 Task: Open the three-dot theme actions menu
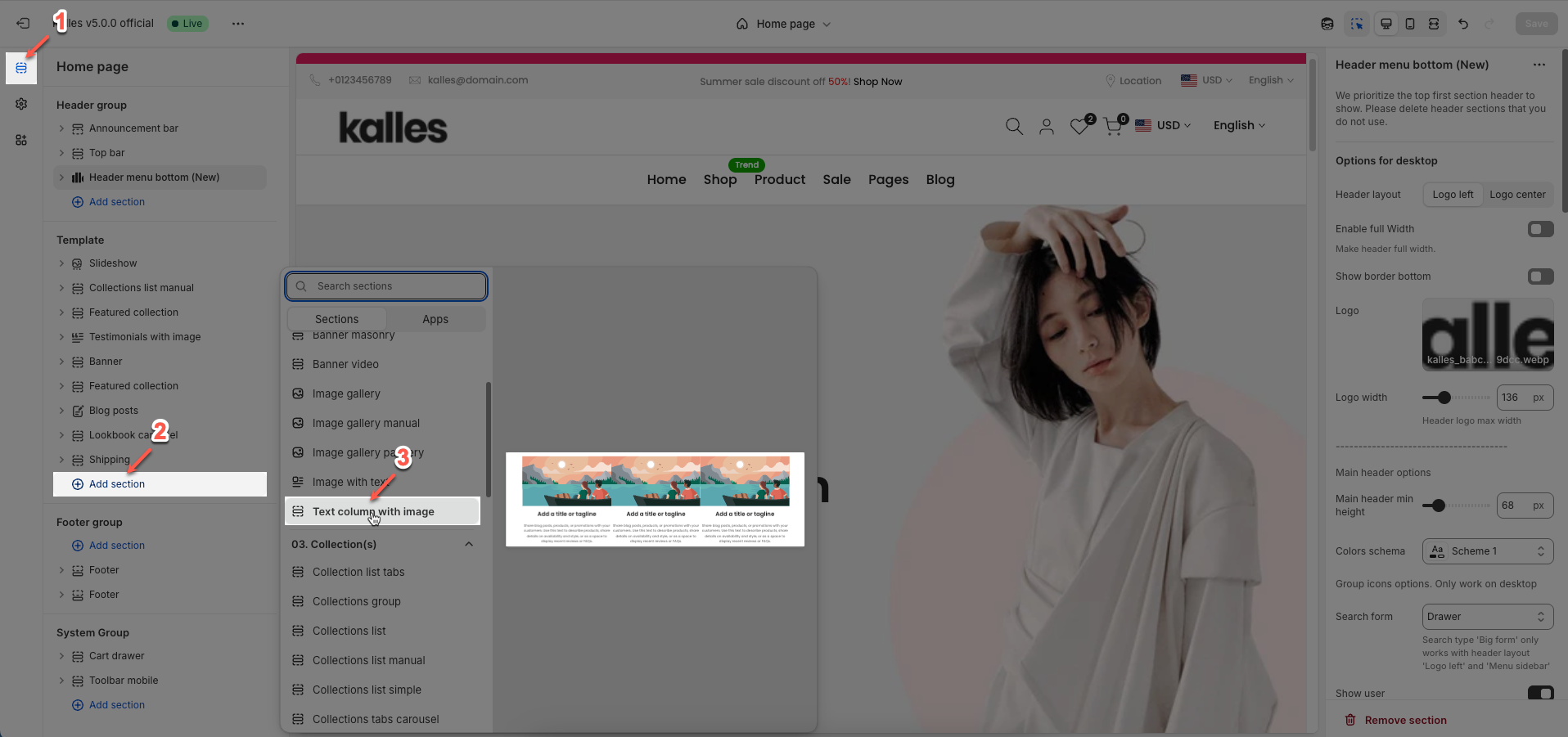tap(238, 24)
